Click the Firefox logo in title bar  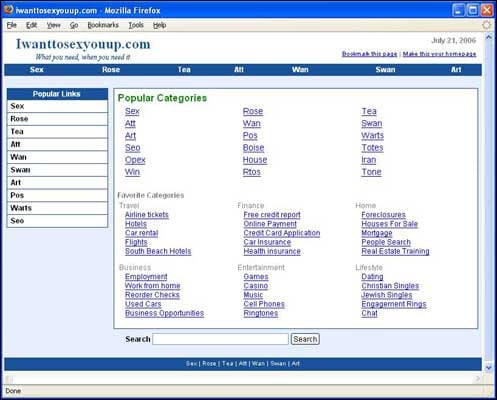9,10
